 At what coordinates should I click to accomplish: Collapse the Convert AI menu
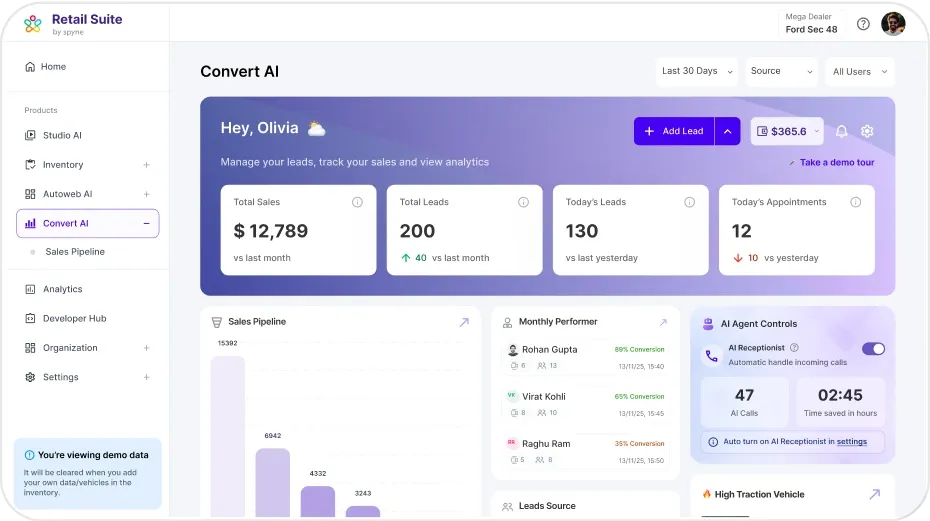point(147,224)
